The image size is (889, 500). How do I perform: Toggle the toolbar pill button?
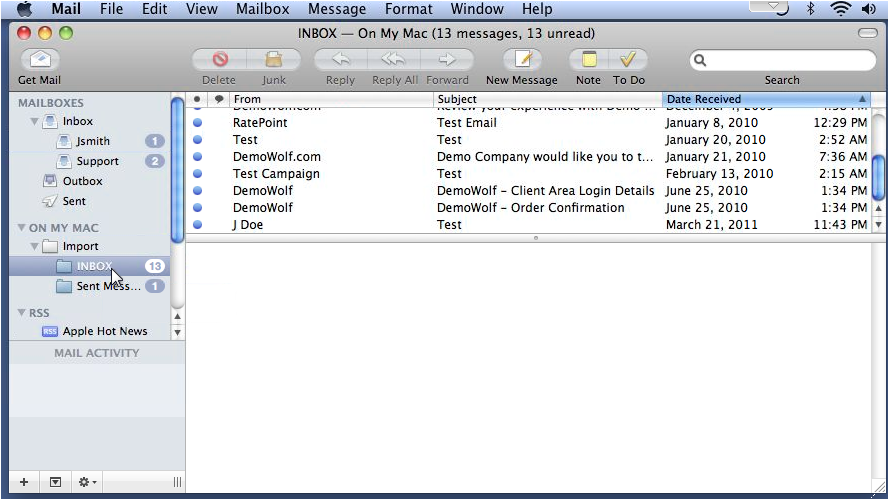pyautogui.click(x=867, y=33)
